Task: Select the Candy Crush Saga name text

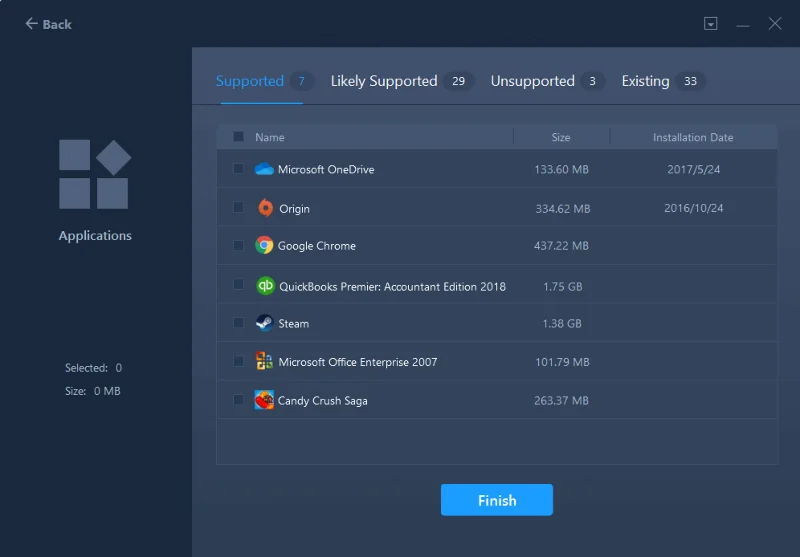Action: tap(322, 401)
